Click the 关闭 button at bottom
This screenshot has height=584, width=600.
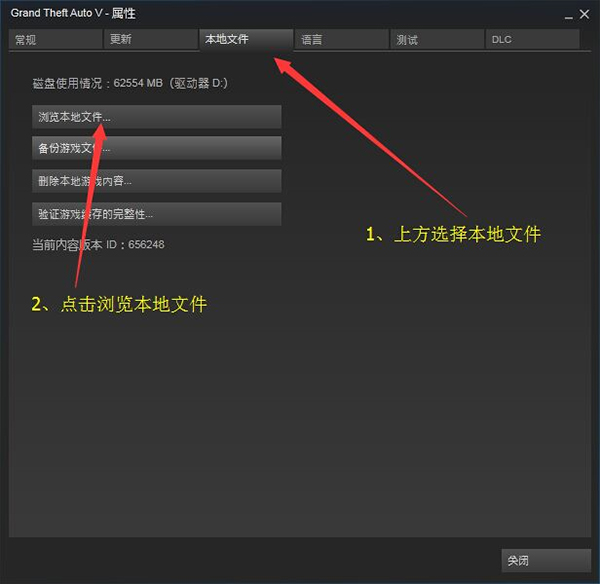click(546, 561)
